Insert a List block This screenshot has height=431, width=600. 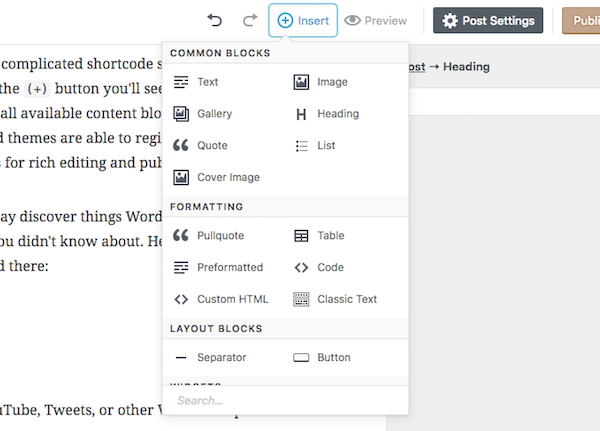[315, 145]
